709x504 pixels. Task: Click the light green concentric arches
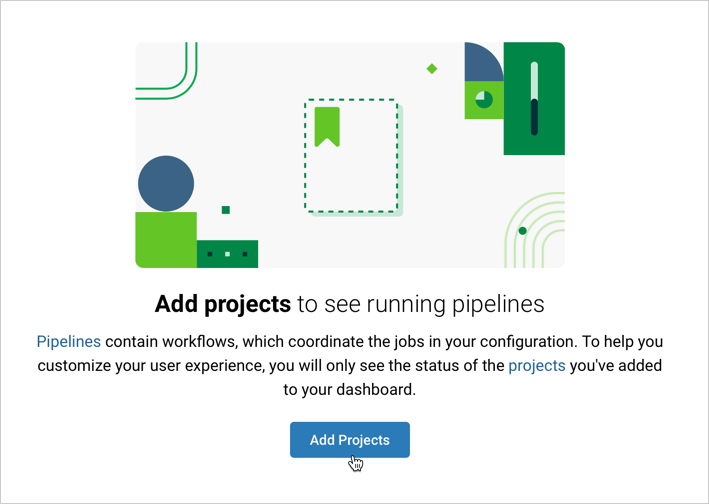point(540,226)
